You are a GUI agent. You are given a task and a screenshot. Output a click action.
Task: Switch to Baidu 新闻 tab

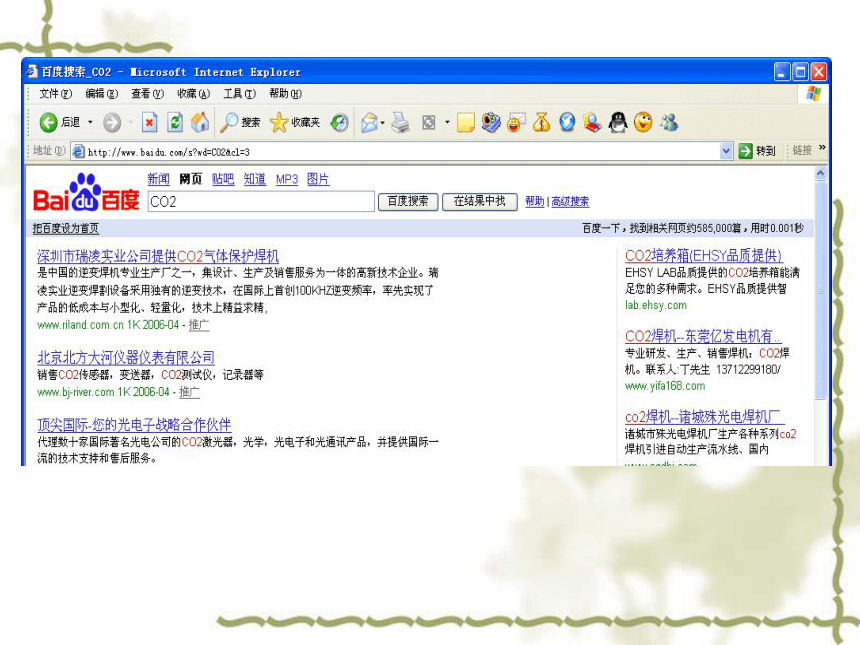click(x=159, y=179)
